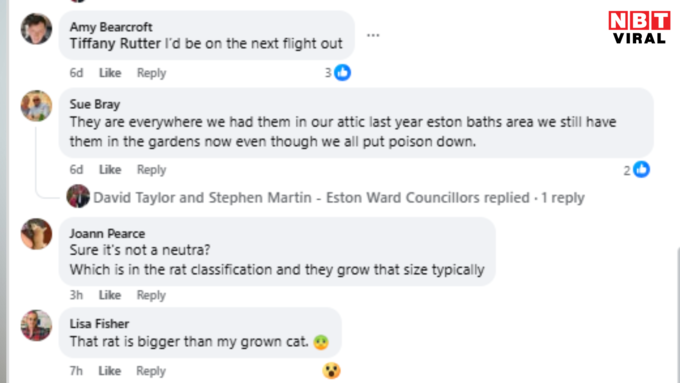Reply to Joann Pearce's comment
The image size is (680, 383).
[x=151, y=295]
